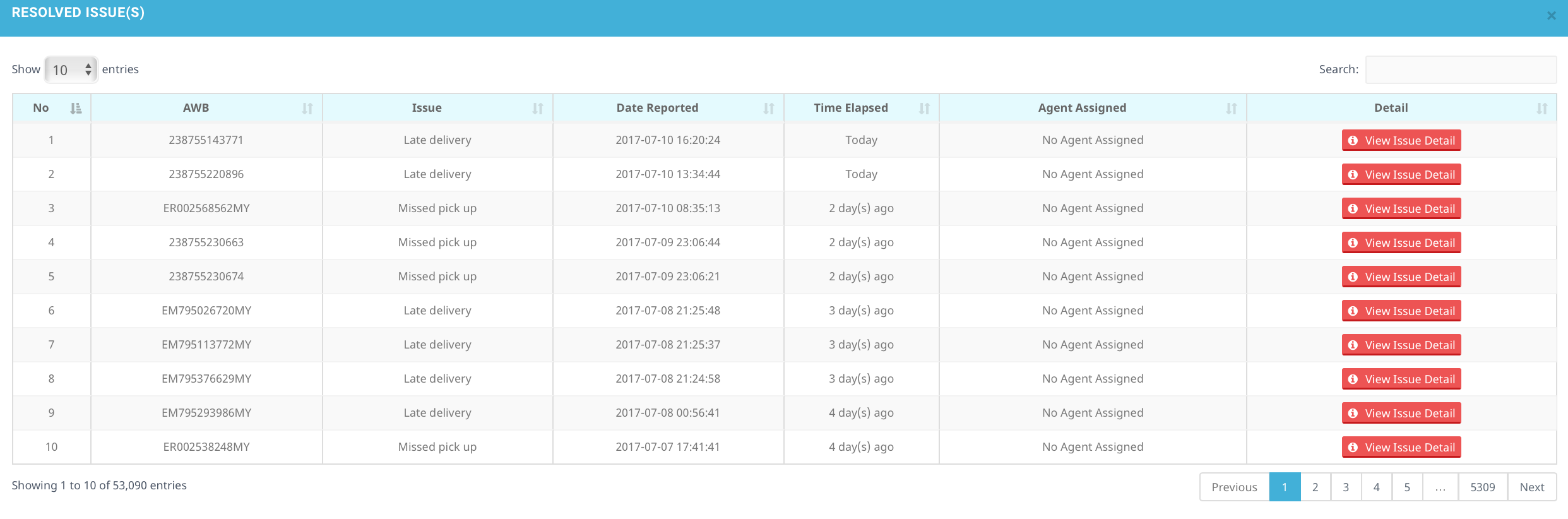The image size is (1568, 519).
Task: View issue detail for row 10
Action: (1401, 447)
